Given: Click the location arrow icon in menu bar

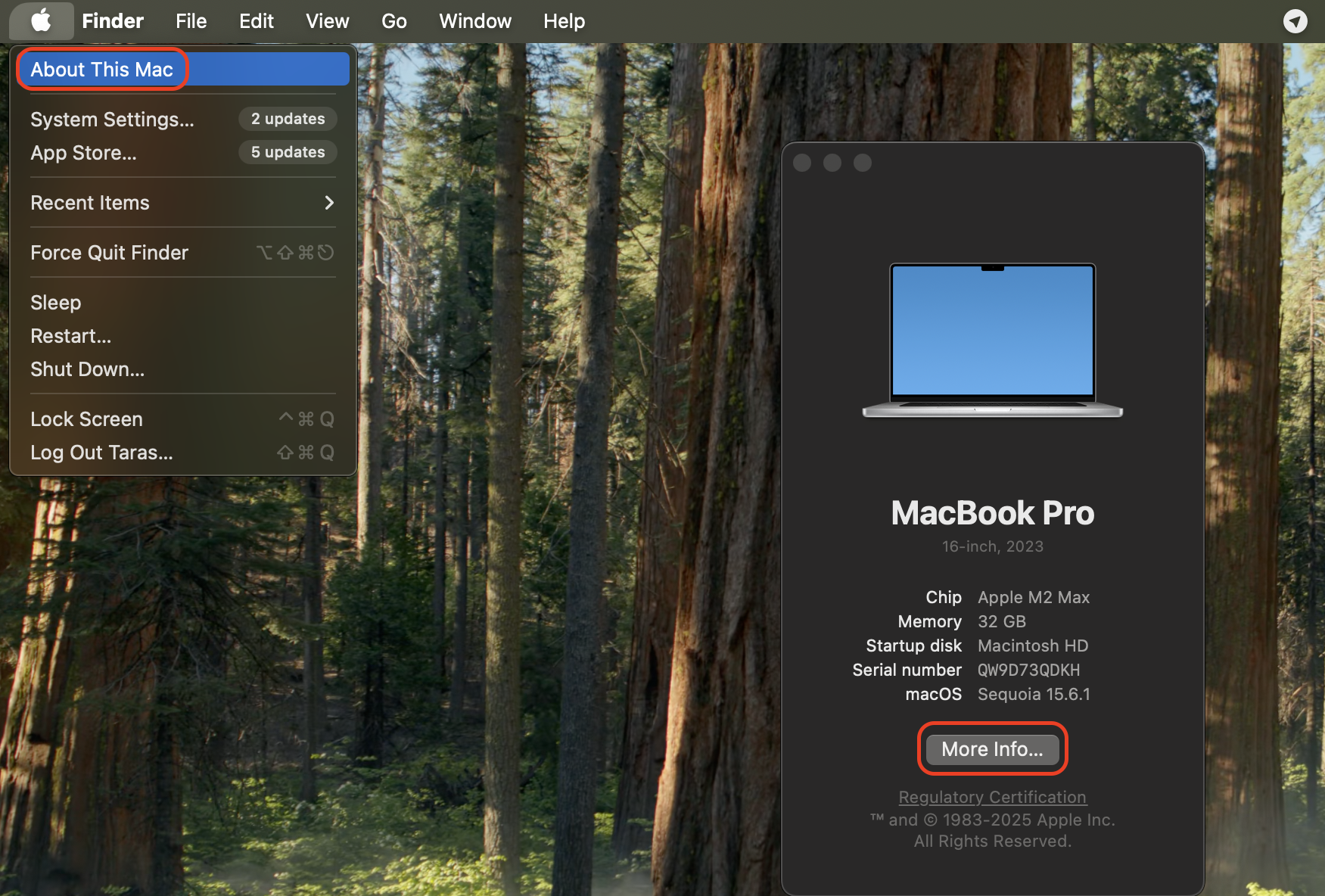Looking at the screenshot, I should (x=1295, y=21).
